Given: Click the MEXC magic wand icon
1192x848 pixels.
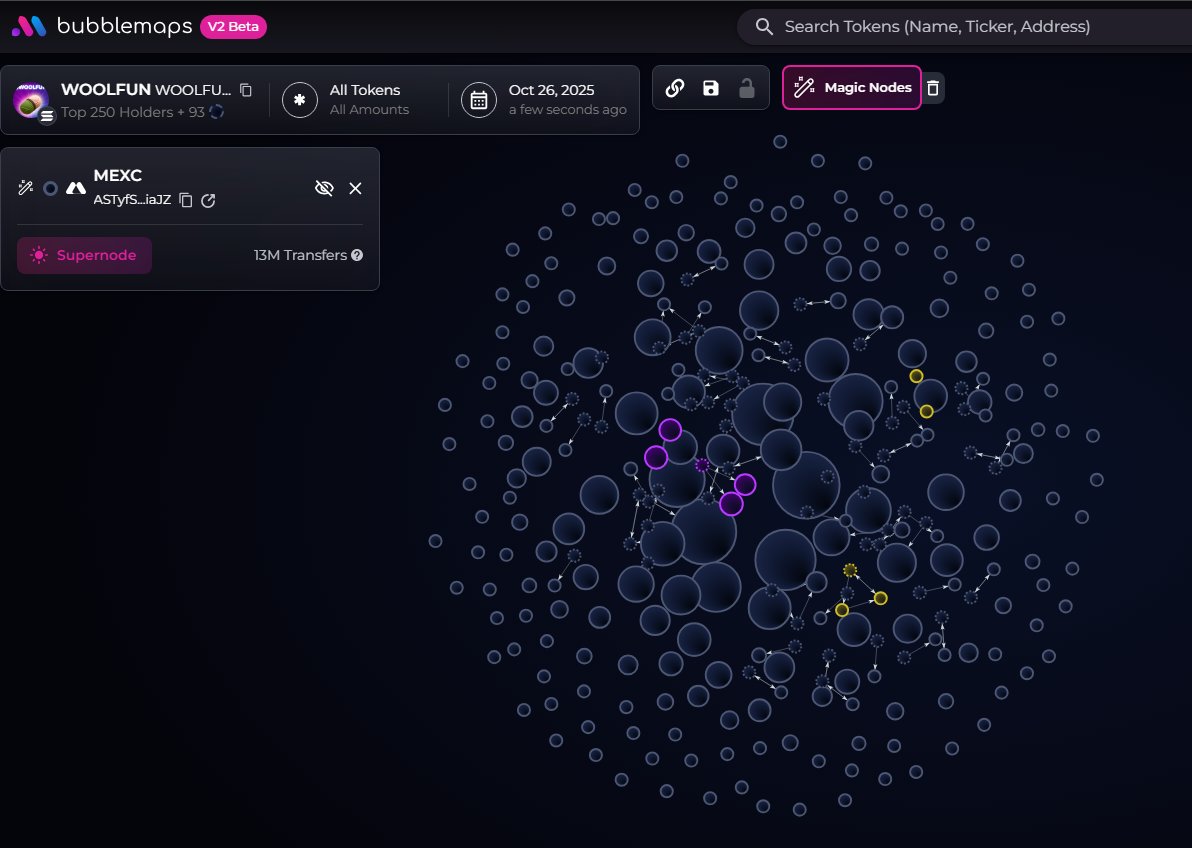Looking at the screenshot, I should 26,188.
